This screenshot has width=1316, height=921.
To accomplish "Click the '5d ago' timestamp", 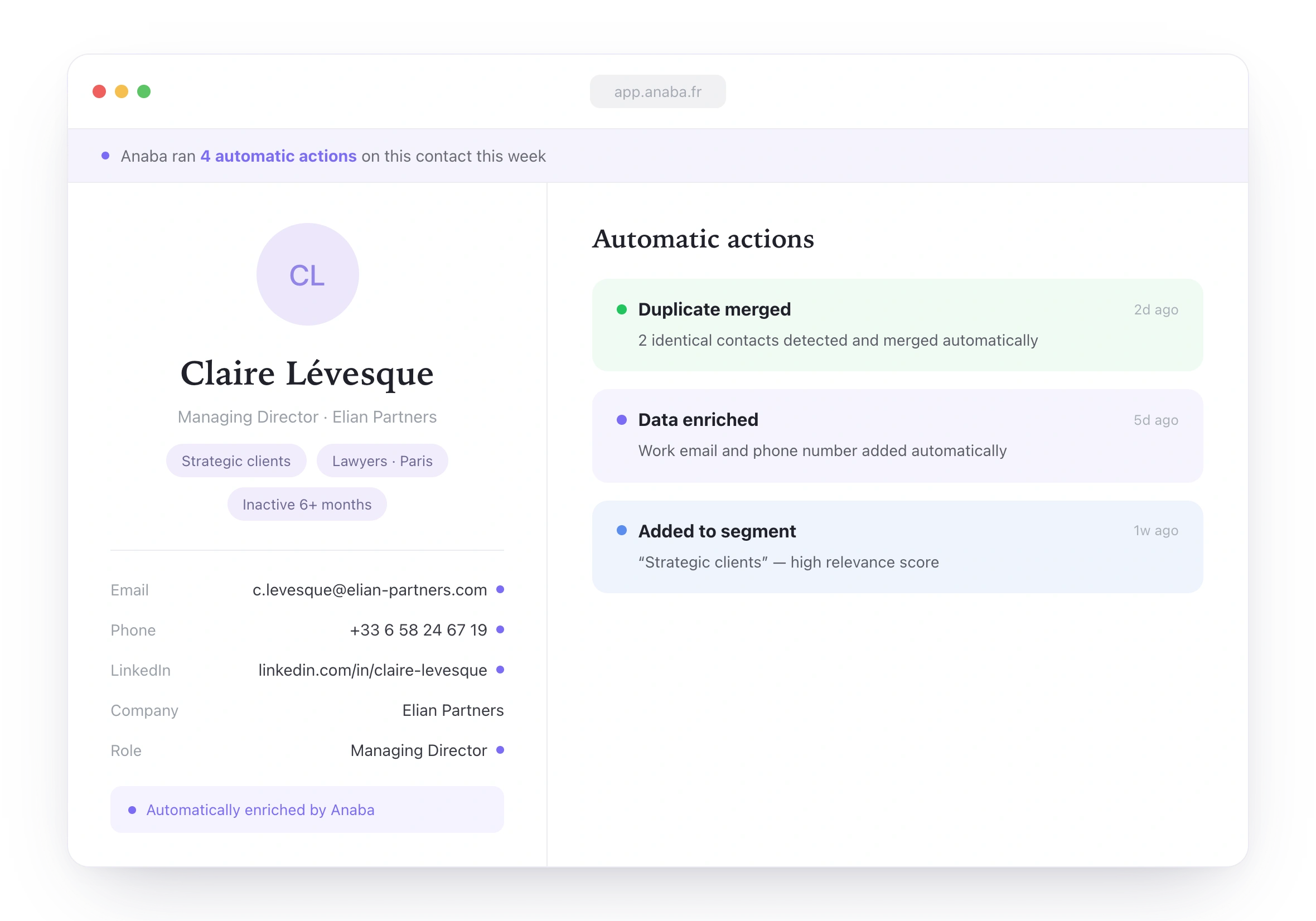I will (x=1155, y=420).
